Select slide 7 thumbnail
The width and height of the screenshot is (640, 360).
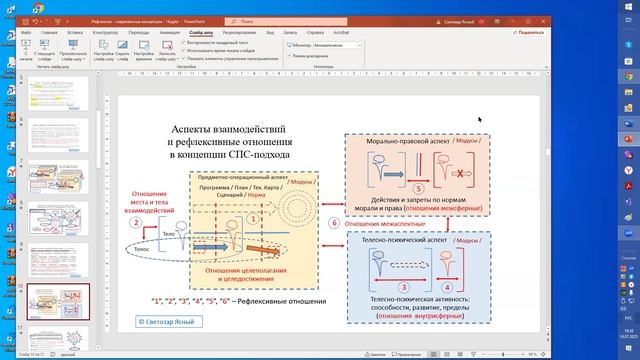tap(58, 177)
